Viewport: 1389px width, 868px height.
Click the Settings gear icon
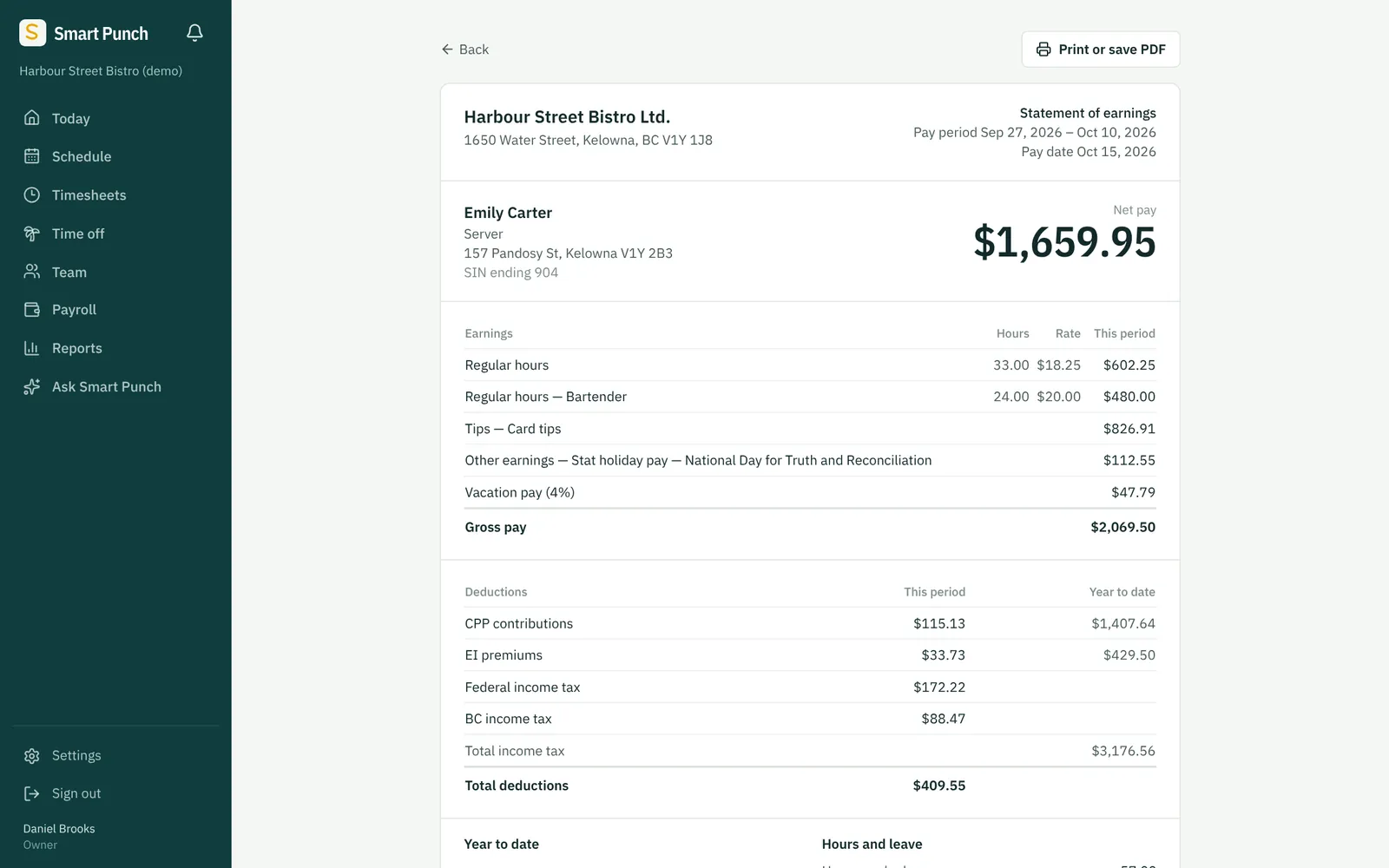click(x=32, y=756)
